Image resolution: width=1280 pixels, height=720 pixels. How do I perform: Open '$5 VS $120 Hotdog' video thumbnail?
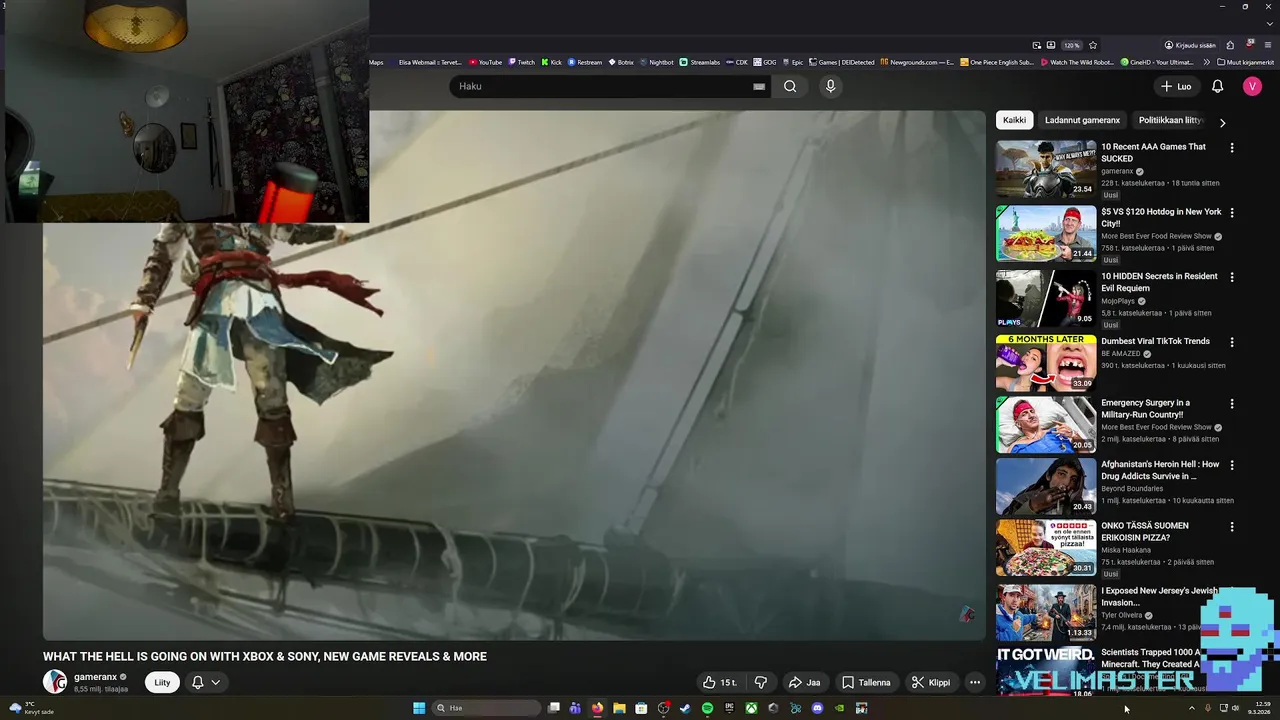1046,233
